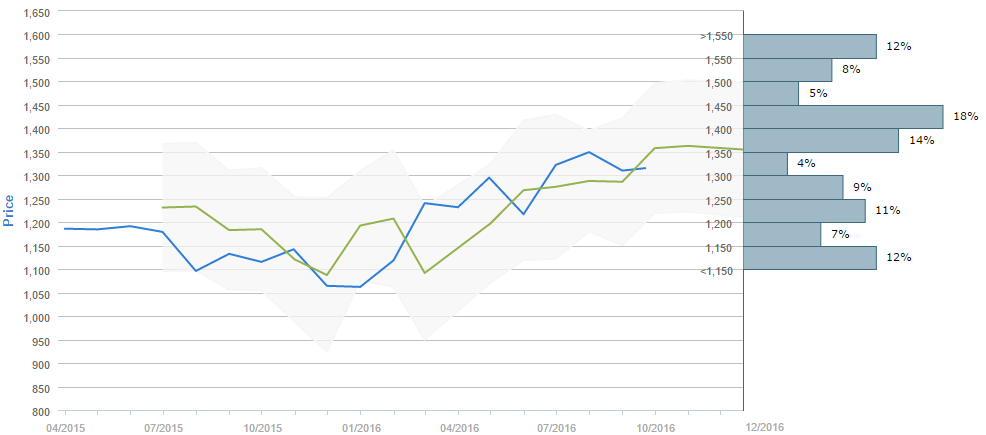986x435 pixels.
Task: Click the 10/2016 date label
Action: click(x=654, y=427)
